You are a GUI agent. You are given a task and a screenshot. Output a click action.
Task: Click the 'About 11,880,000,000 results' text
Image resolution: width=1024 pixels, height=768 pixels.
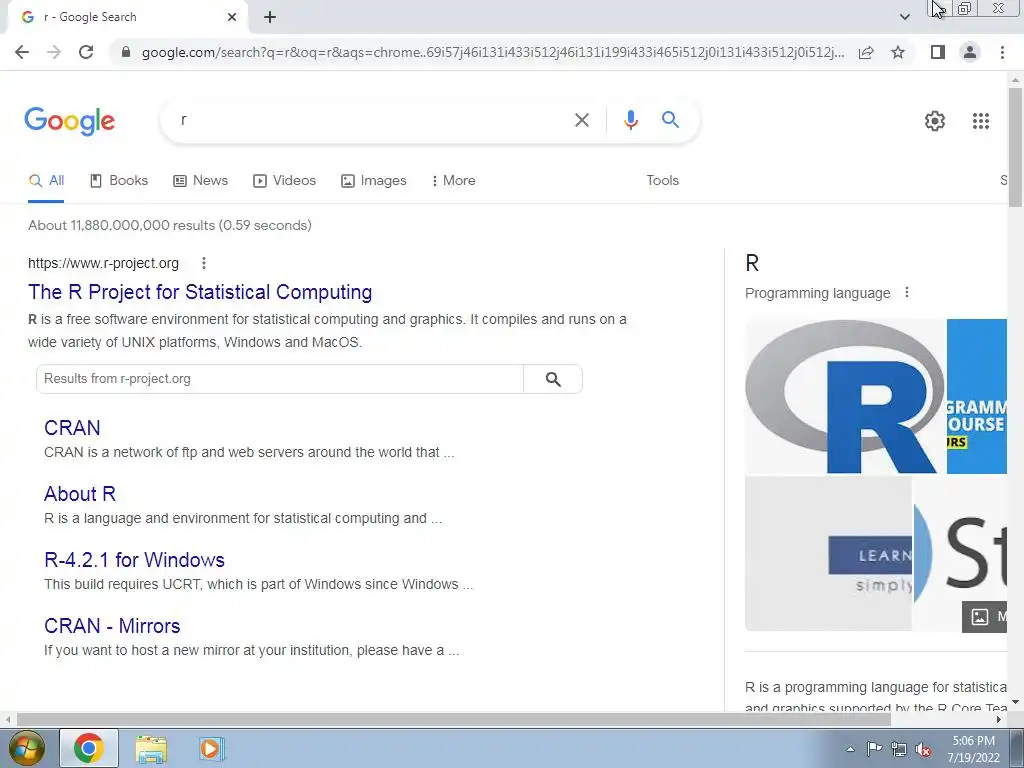click(x=170, y=225)
